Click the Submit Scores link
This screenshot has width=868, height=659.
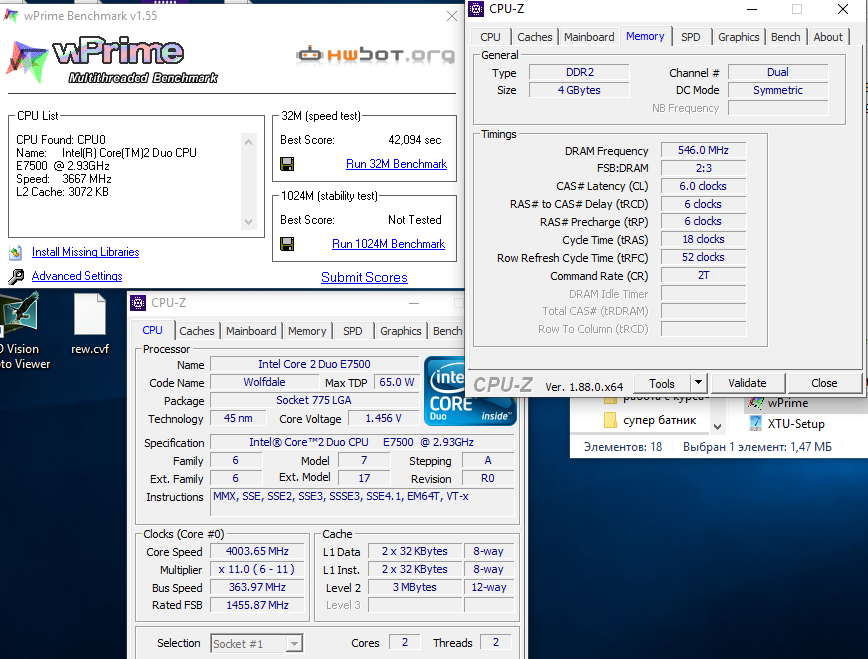click(364, 277)
